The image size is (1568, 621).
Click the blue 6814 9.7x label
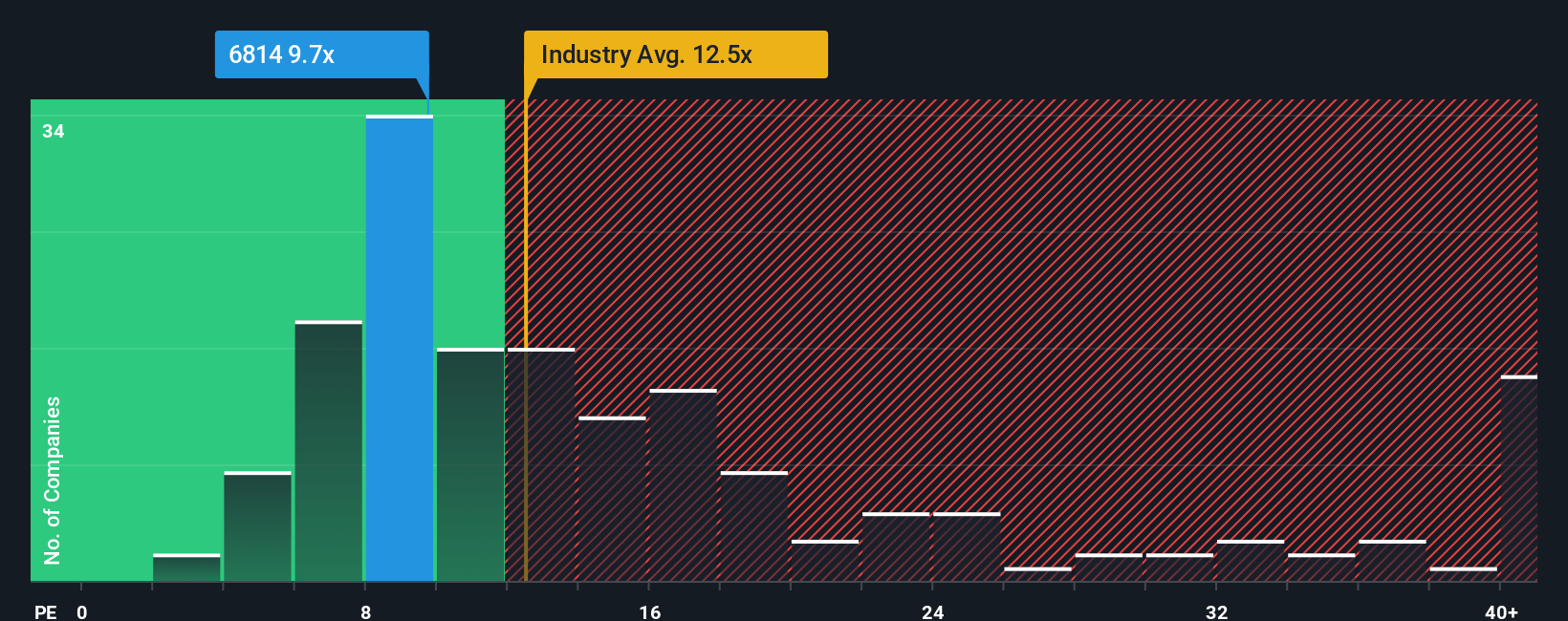tap(321, 54)
